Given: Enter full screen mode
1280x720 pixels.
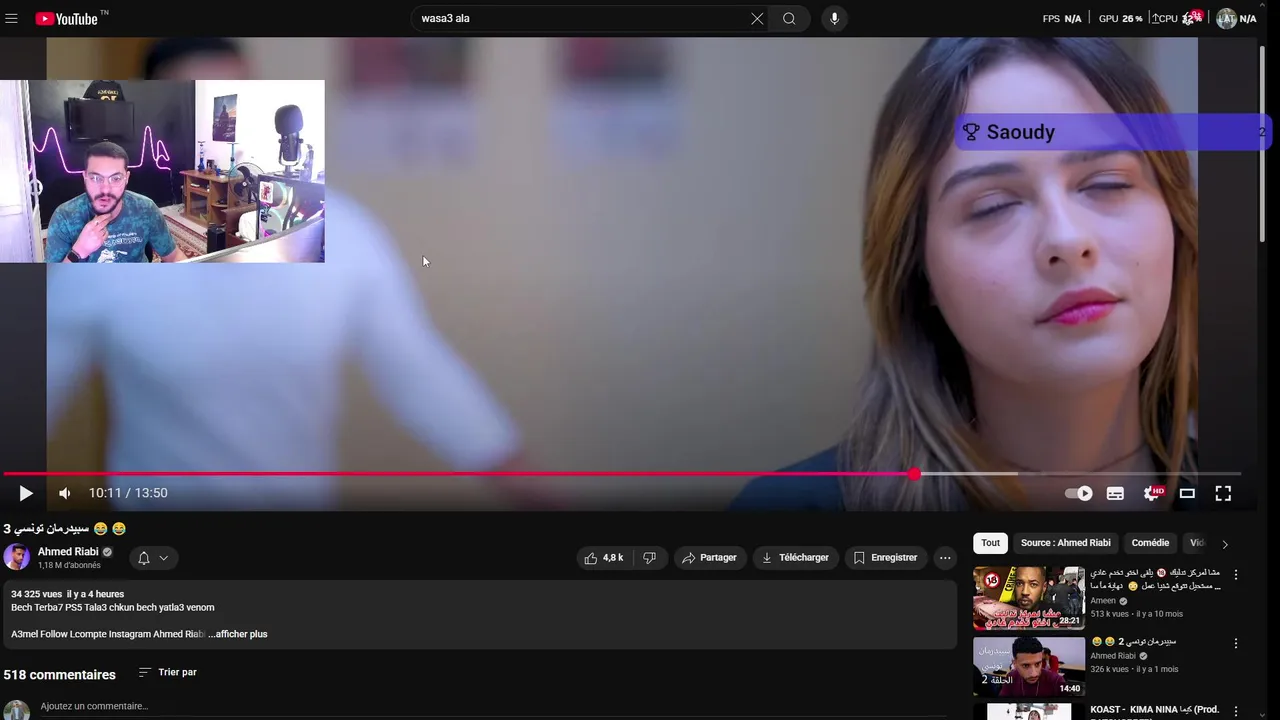Looking at the screenshot, I should (x=1223, y=493).
